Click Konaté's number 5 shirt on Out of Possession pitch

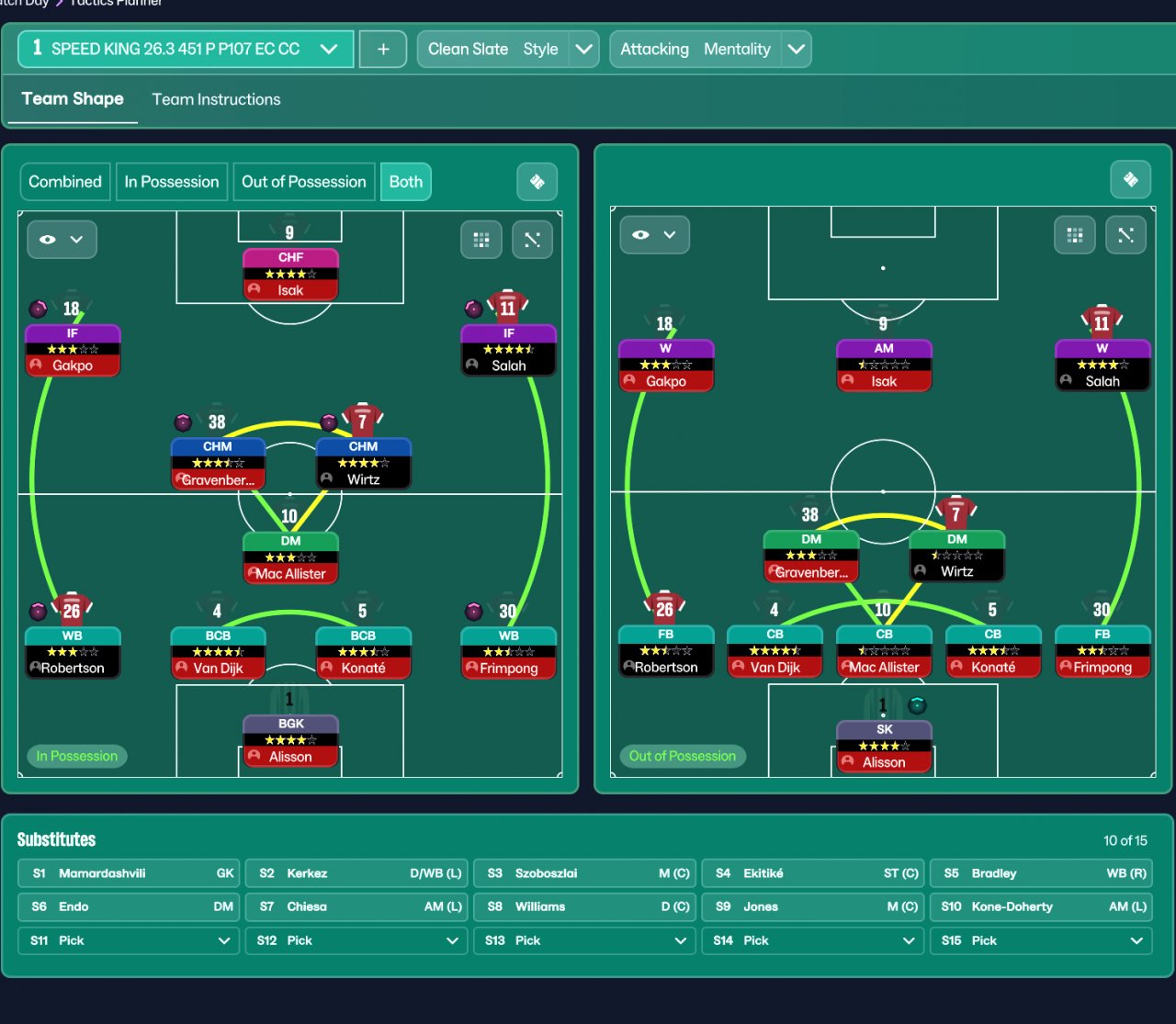pyautogui.click(x=992, y=609)
